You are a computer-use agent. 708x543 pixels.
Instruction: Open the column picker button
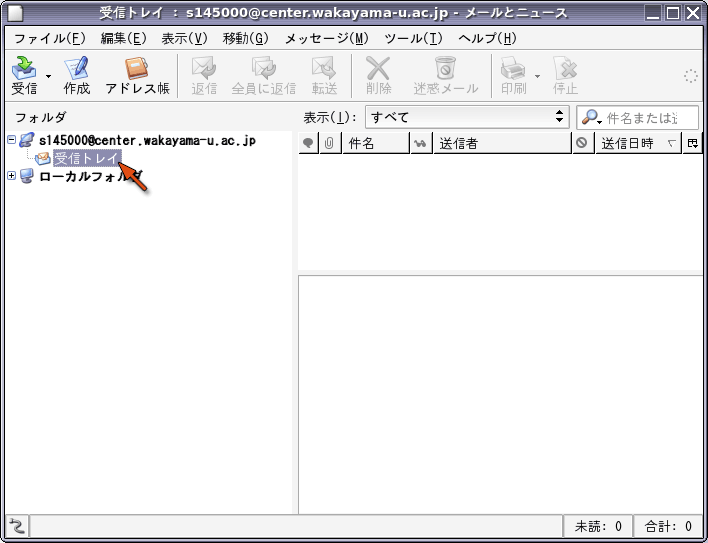click(x=692, y=143)
